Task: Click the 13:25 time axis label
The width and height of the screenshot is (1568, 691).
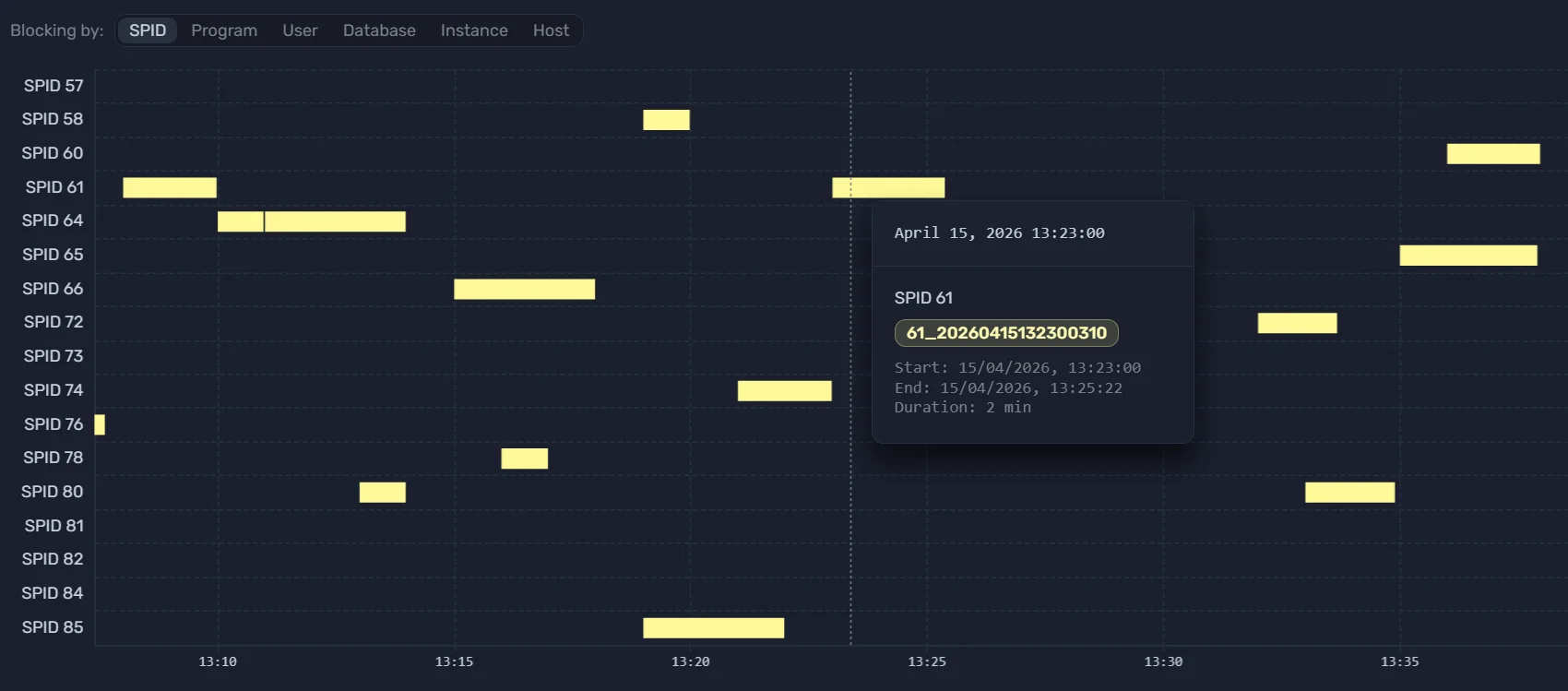Action: tap(927, 661)
